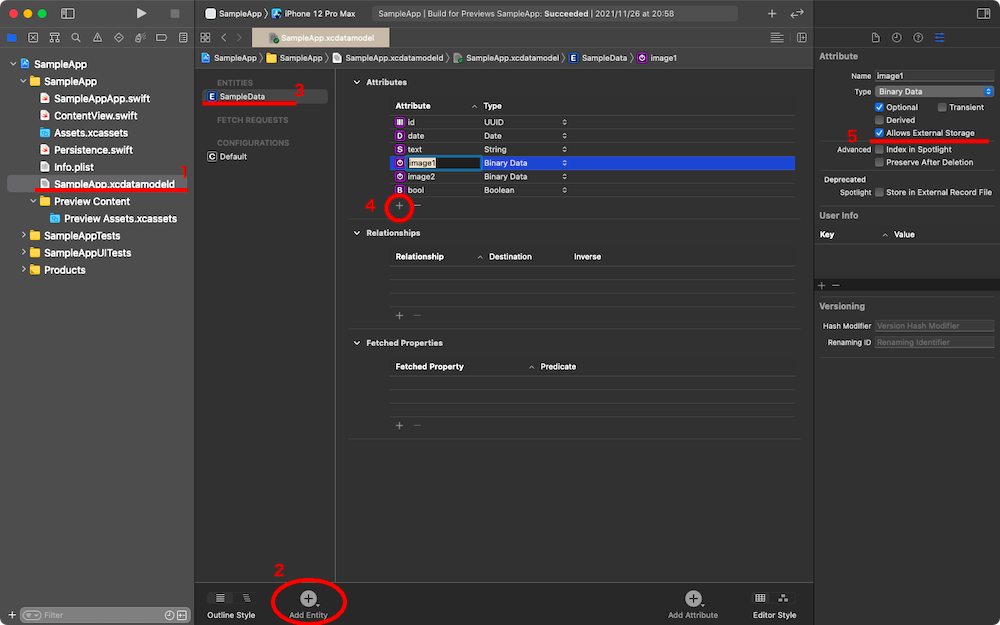Show the History inspector clock icon
The image size is (1000, 625).
(897, 38)
